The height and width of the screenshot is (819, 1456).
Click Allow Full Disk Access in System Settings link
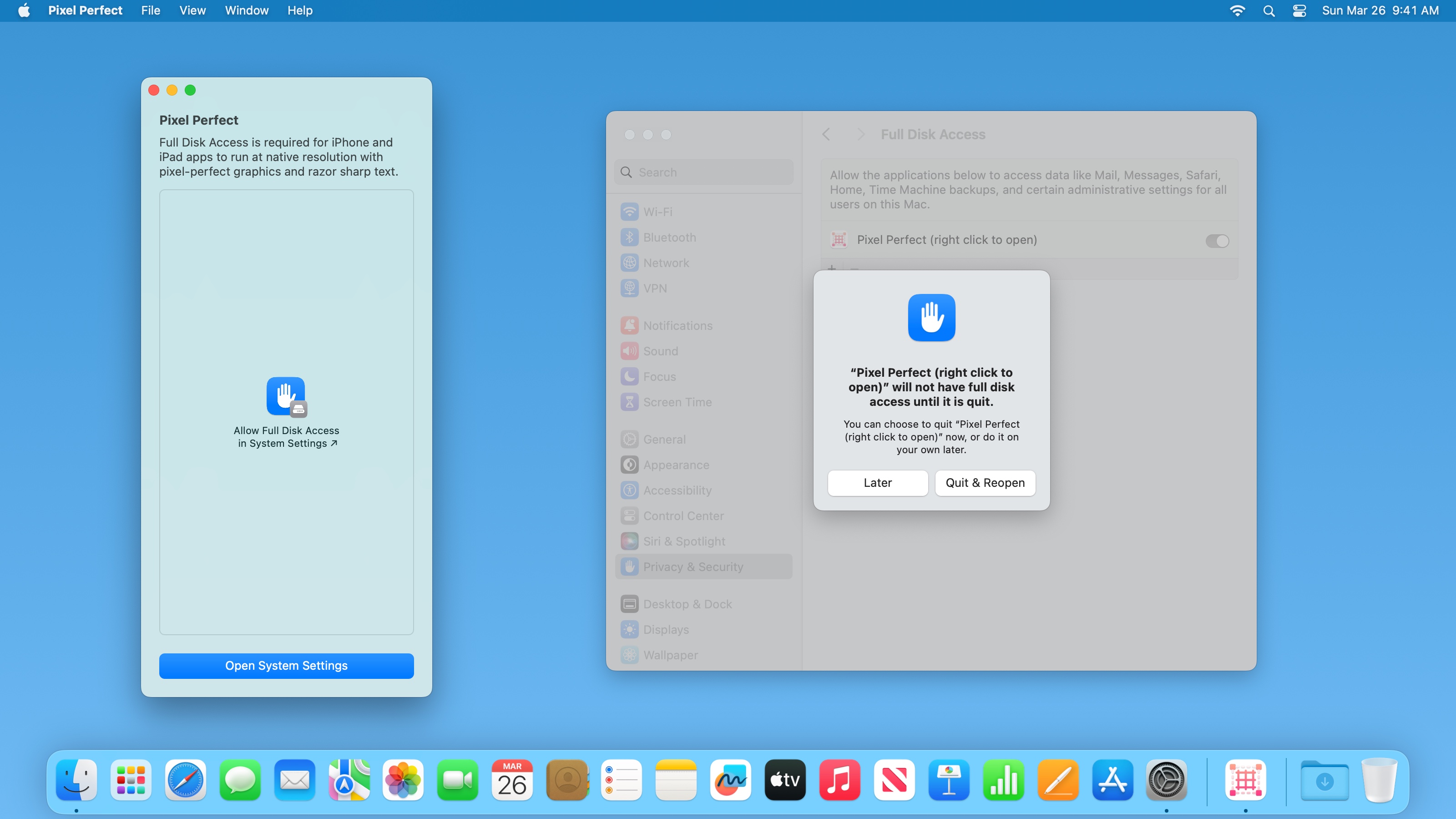(287, 437)
